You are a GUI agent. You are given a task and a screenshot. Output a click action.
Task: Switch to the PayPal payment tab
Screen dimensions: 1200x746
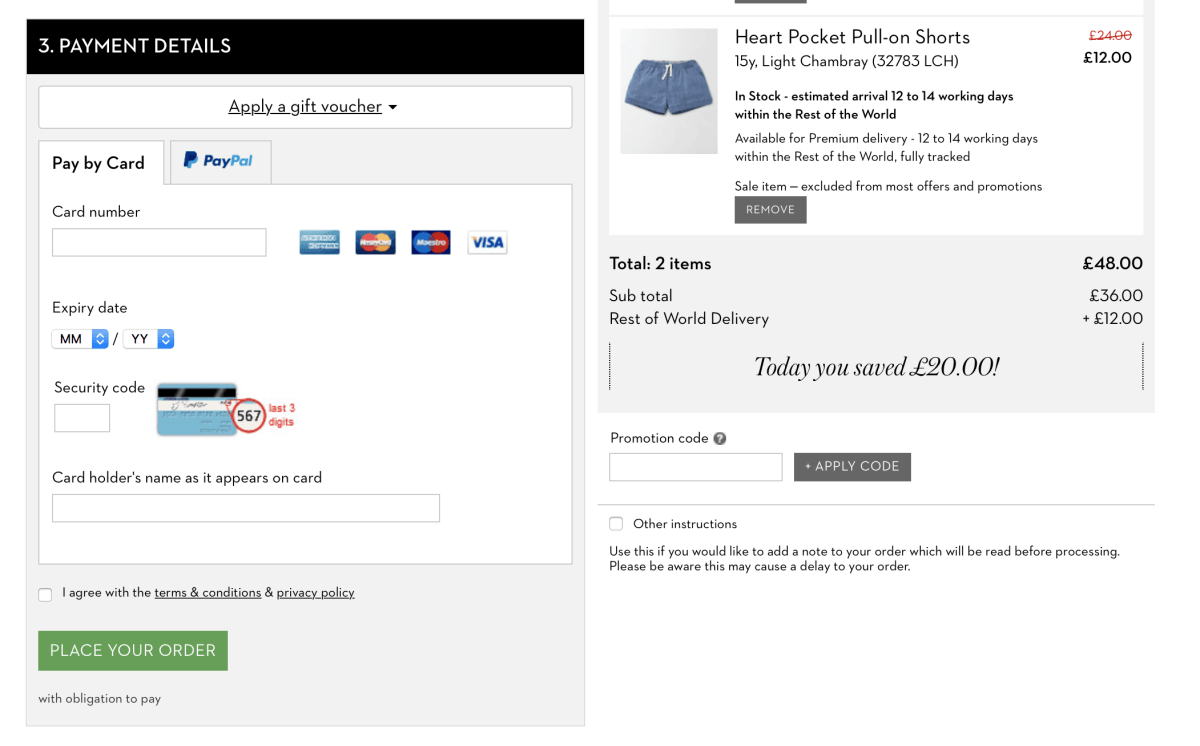pos(220,162)
